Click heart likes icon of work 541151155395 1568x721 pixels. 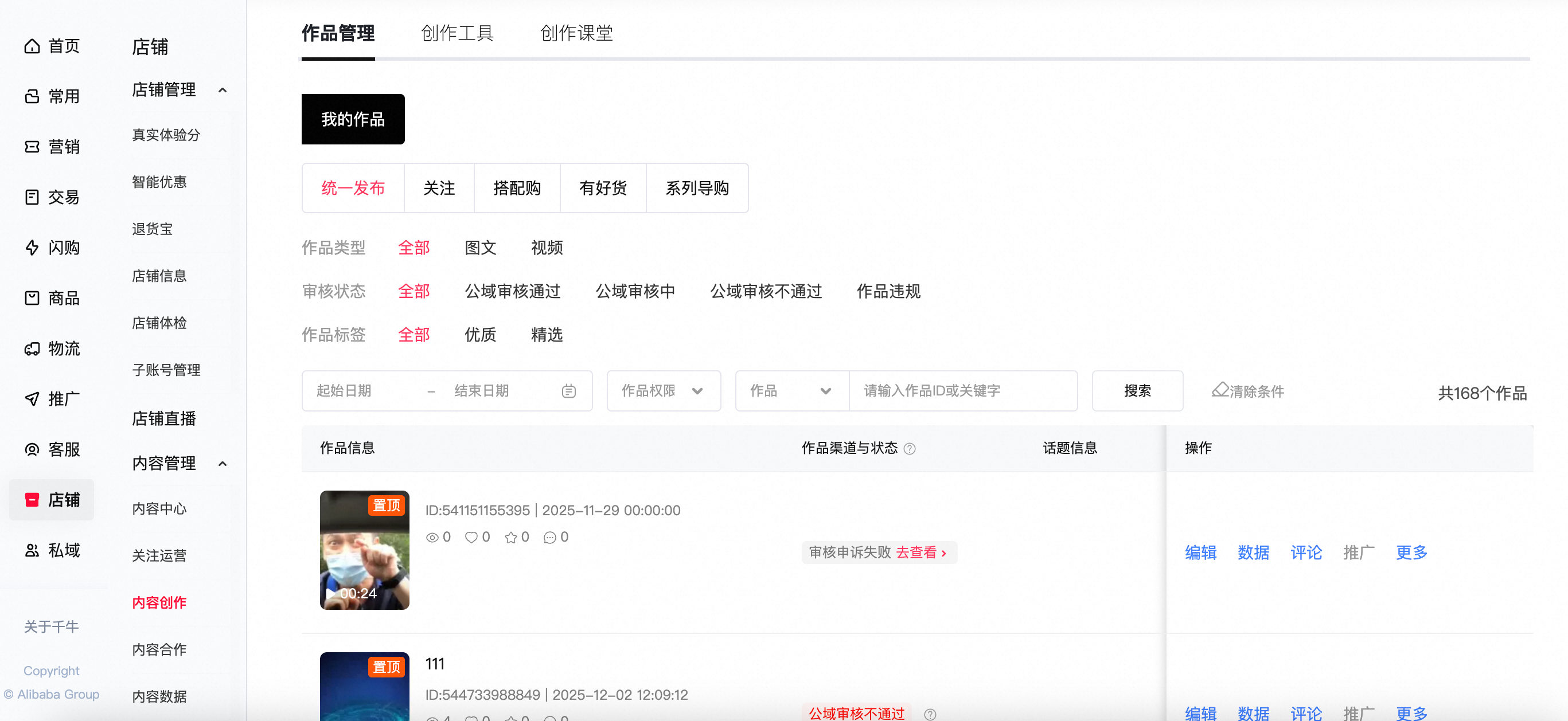471,538
